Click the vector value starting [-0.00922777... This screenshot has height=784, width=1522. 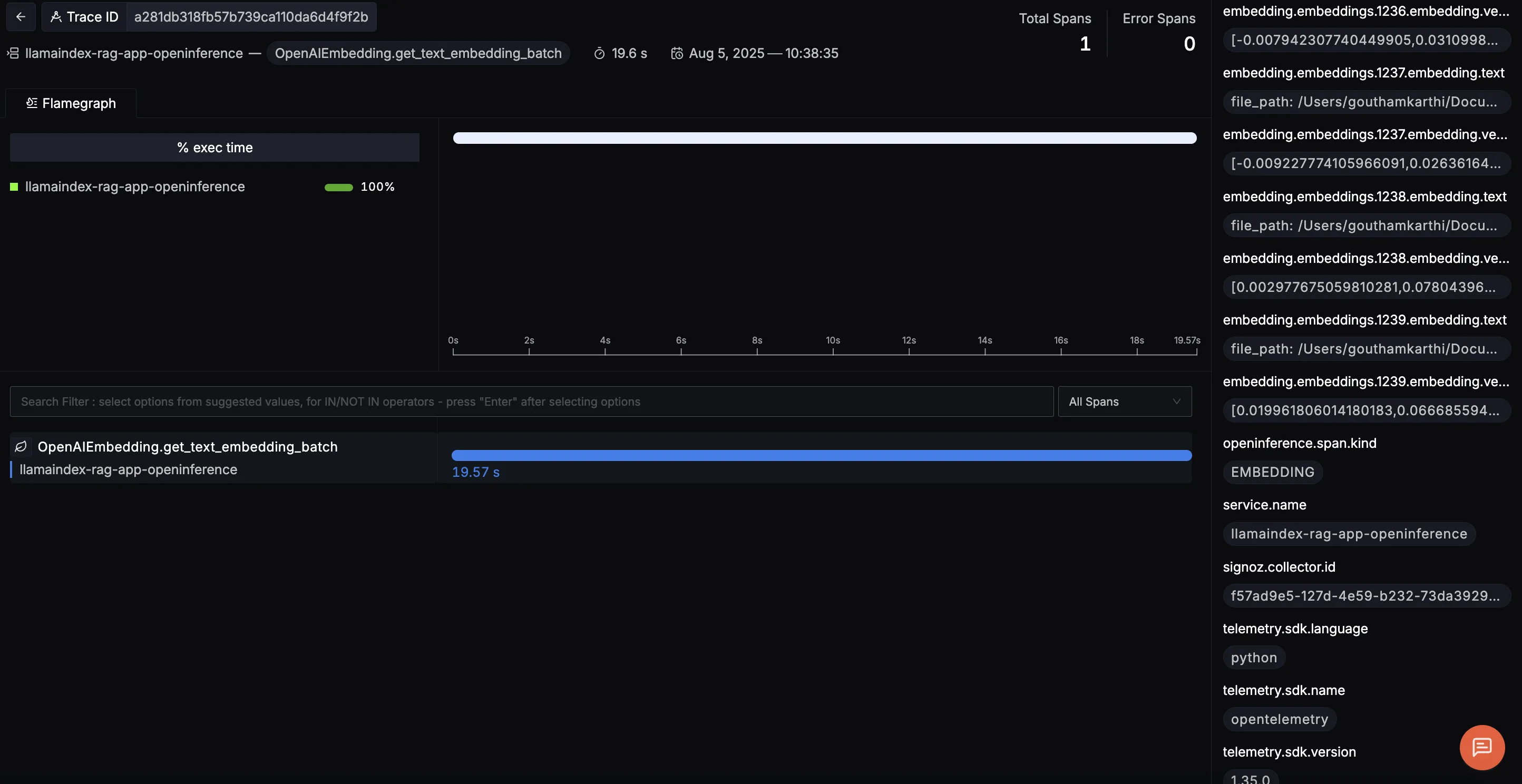pyautogui.click(x=1366, y=163)
